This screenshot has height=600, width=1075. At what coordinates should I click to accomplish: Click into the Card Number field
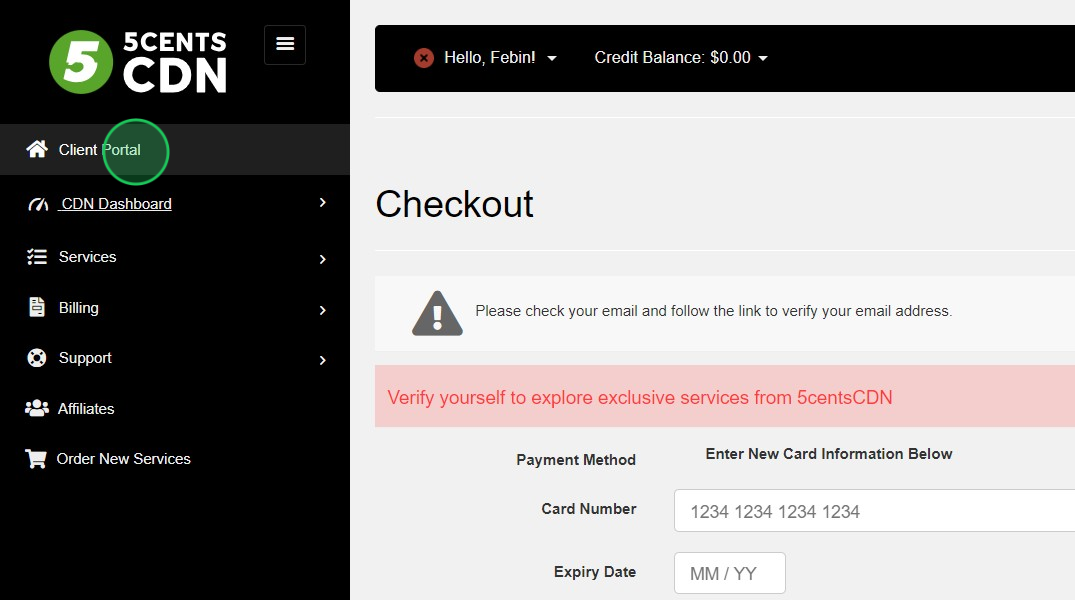(874, 511)
